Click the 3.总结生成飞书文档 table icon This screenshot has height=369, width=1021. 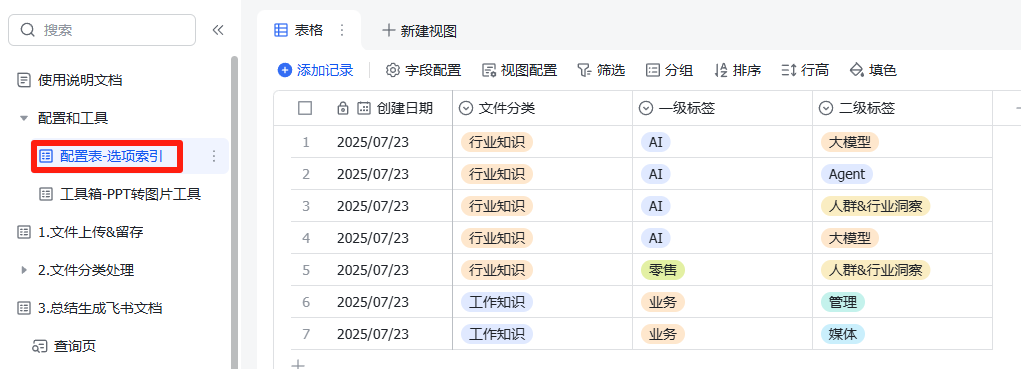point(24,308)
